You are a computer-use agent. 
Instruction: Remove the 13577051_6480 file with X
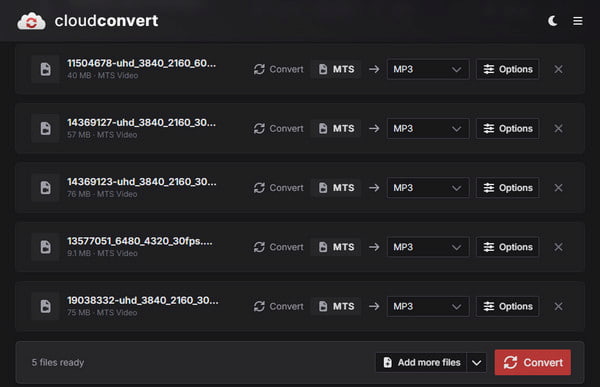coord(558,247)
